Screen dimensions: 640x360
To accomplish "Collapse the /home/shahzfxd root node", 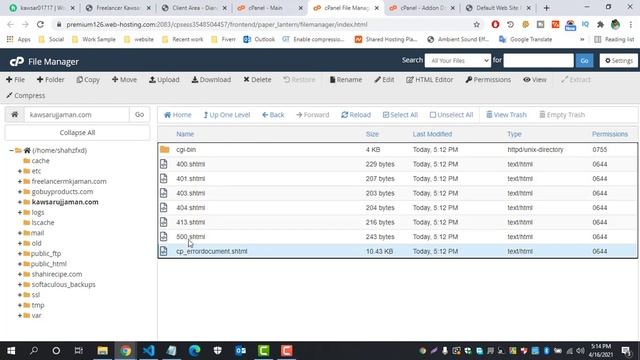I will tap(11, 150).
